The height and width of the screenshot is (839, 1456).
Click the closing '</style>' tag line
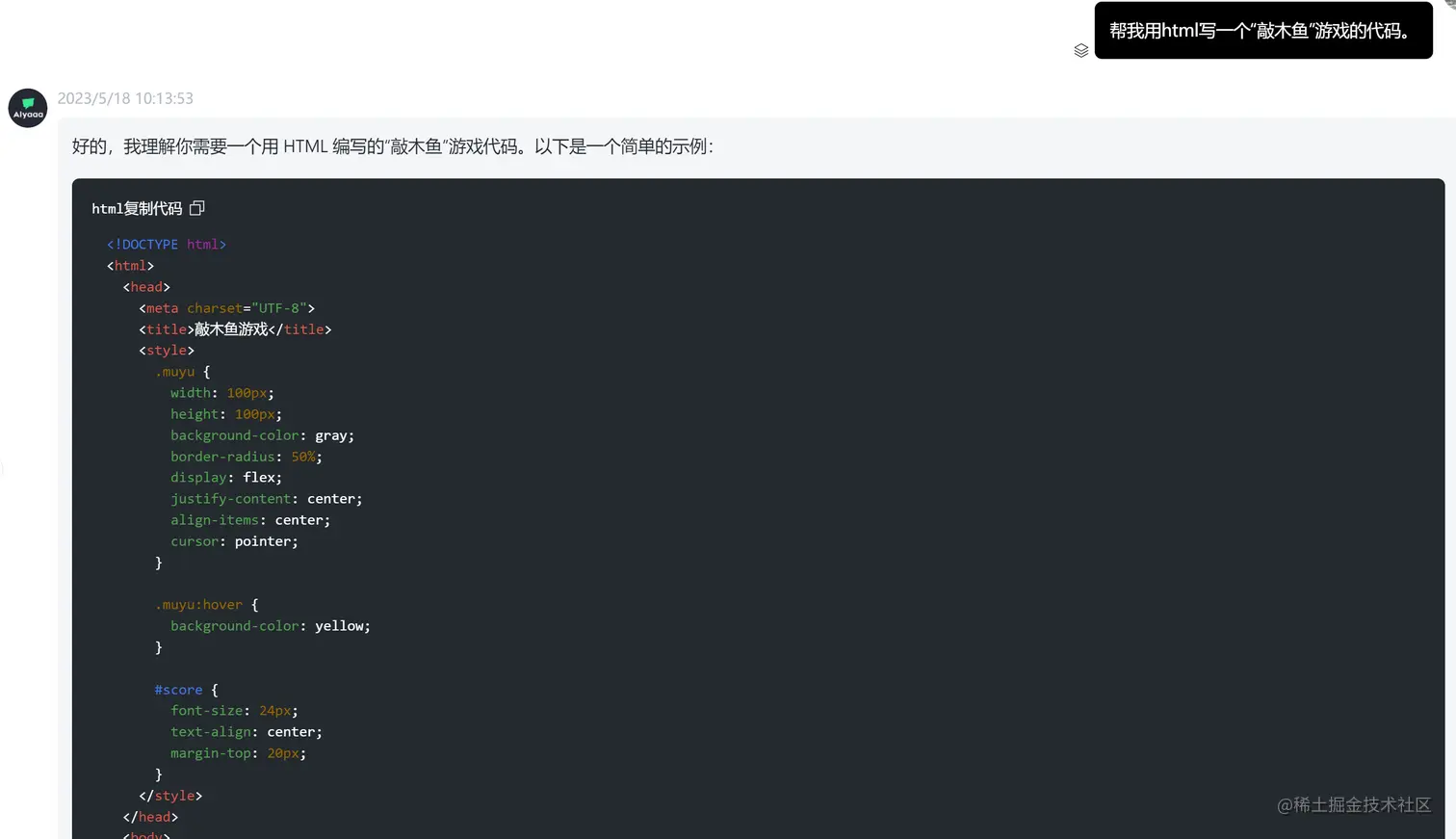pyautogui.click(x=170, y=796)
